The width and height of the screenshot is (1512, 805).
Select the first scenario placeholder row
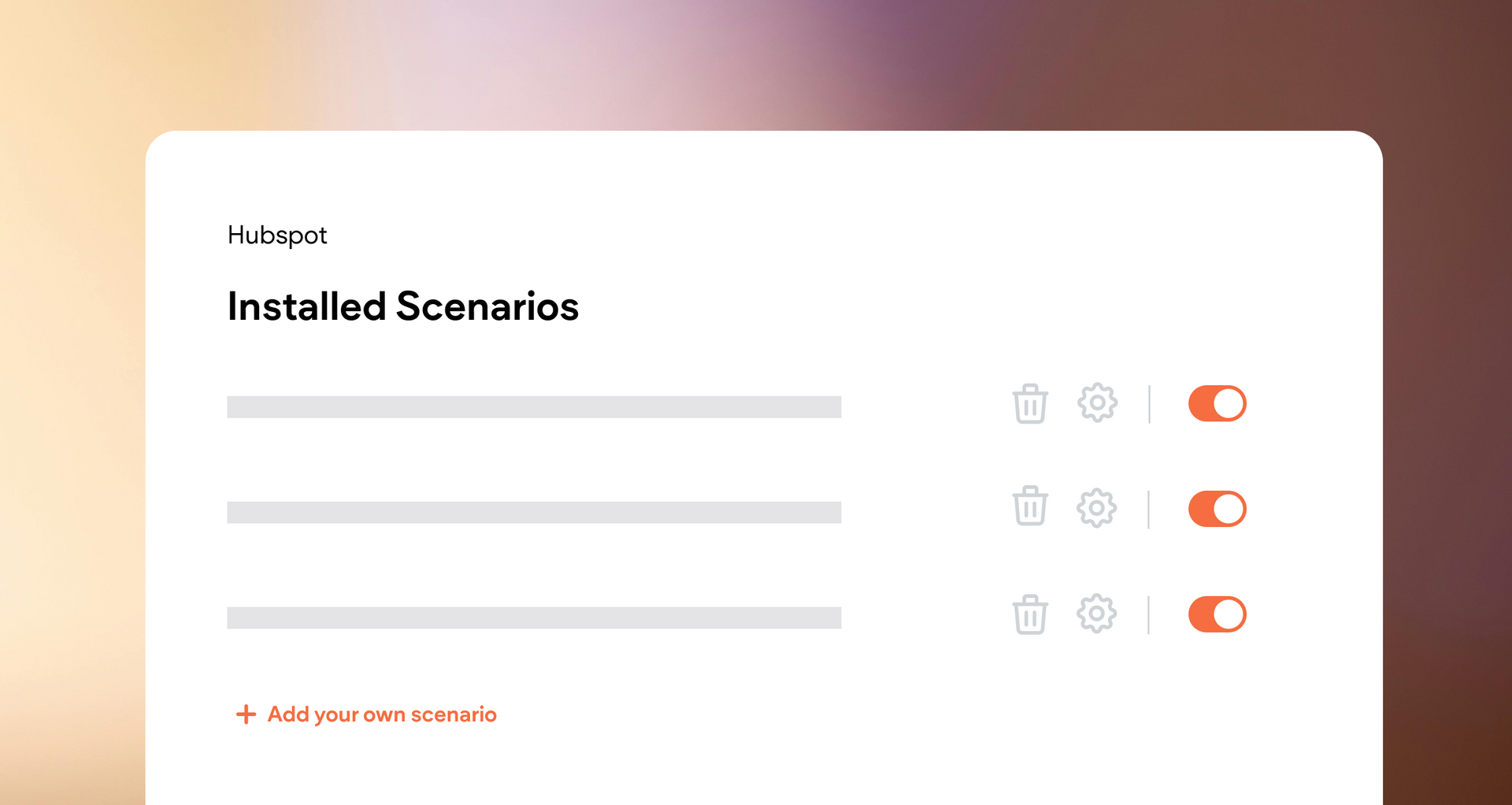[534, 407]
